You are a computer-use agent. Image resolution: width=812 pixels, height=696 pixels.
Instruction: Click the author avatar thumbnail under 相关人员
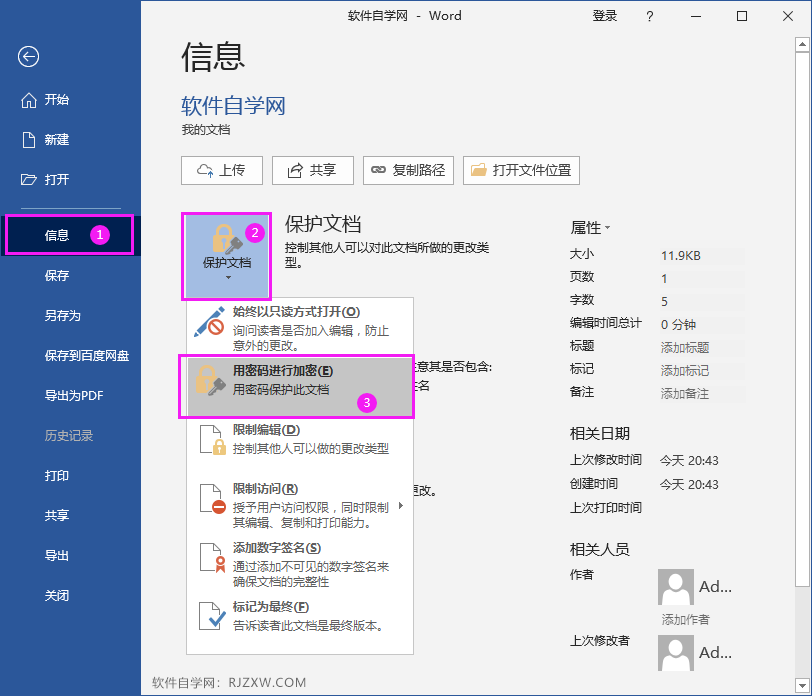pos(675,586)
